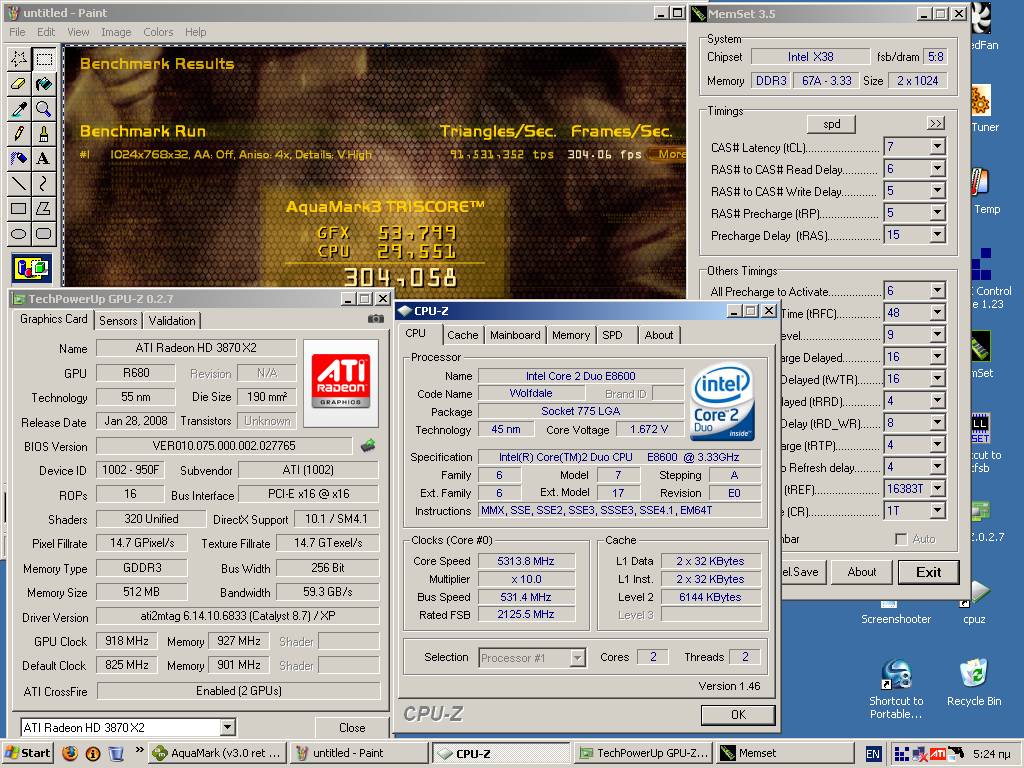This screenshot has height=768, width=1024.
Task: Open the Precharge Delay (tRAS) dropdown
Action: click(937, 235)
